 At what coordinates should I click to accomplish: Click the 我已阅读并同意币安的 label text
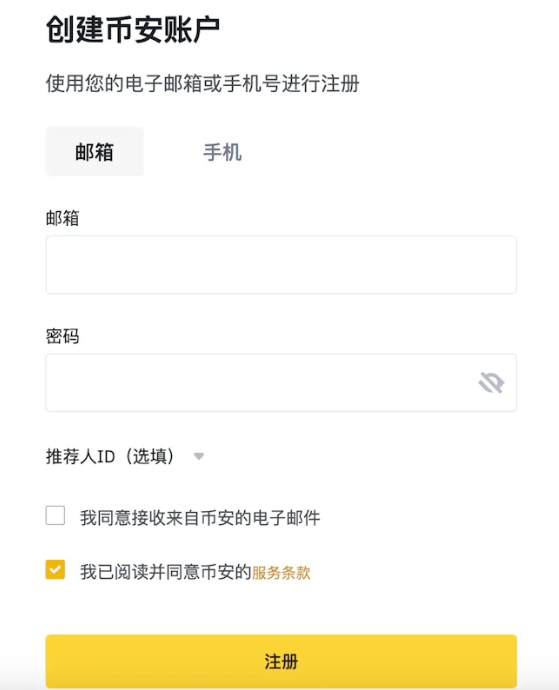pos(165,572)
